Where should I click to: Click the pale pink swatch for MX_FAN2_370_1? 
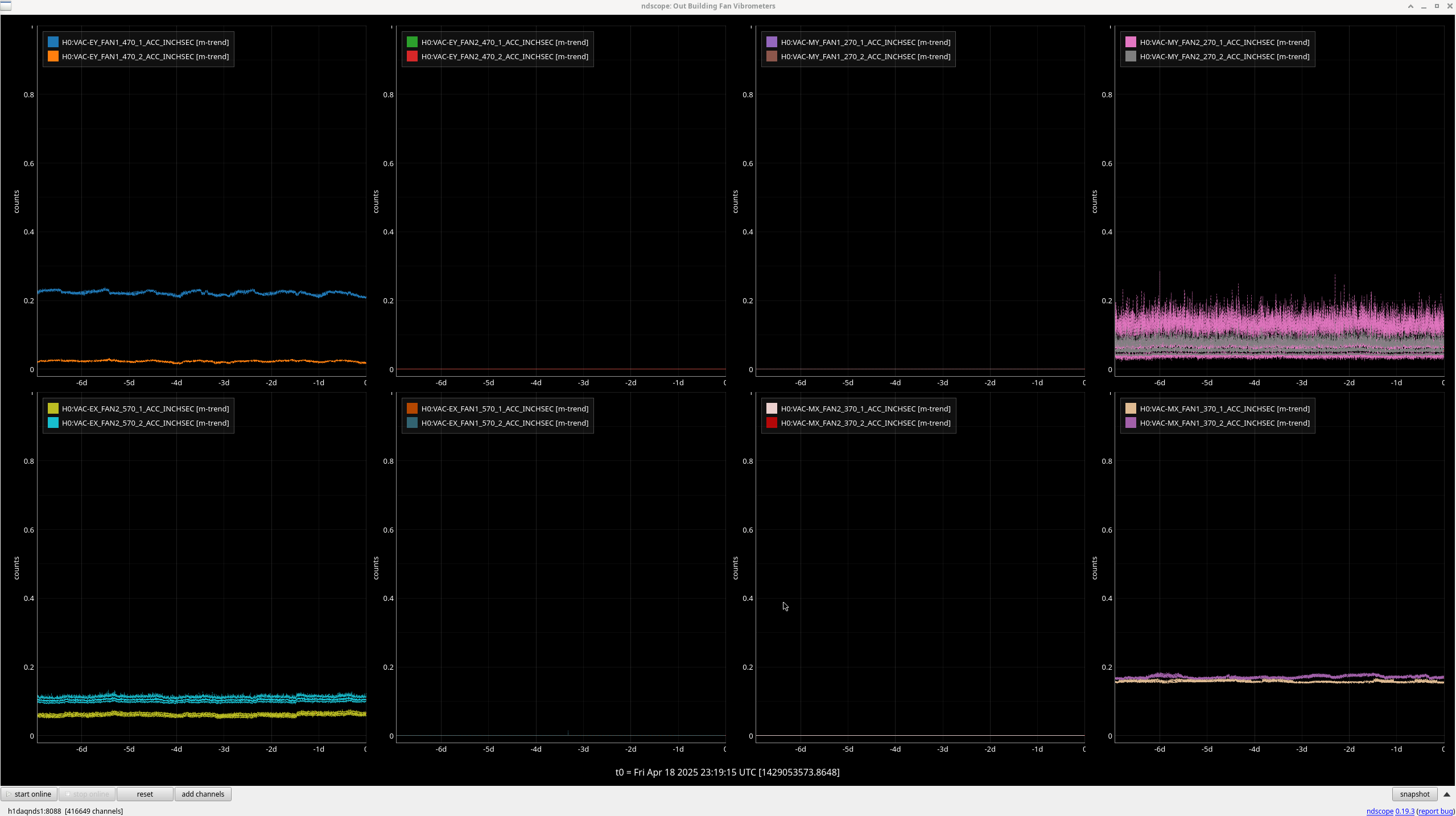click(772, 409)
